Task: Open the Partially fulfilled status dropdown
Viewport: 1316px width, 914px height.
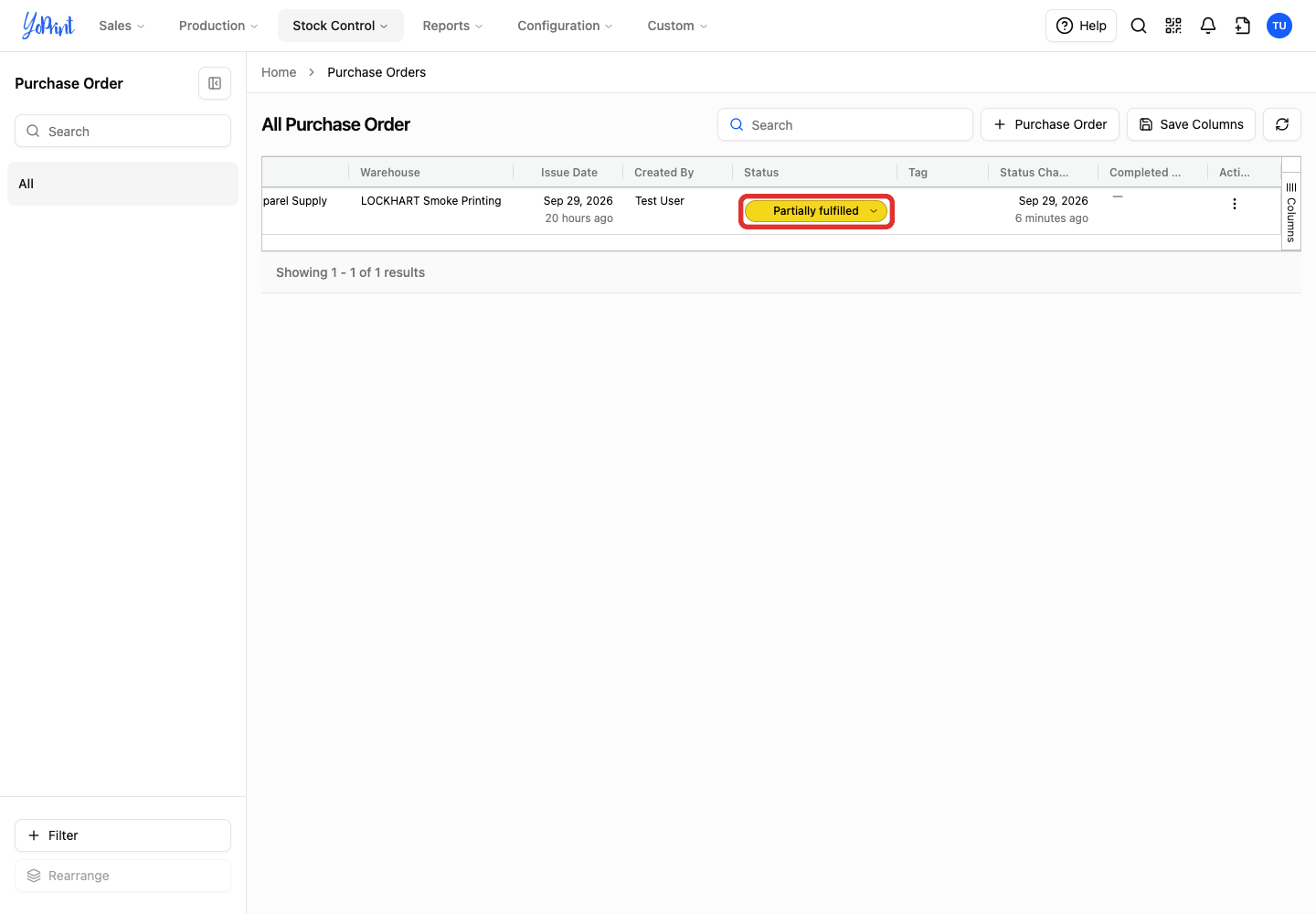Action: [x=816, y=211]
